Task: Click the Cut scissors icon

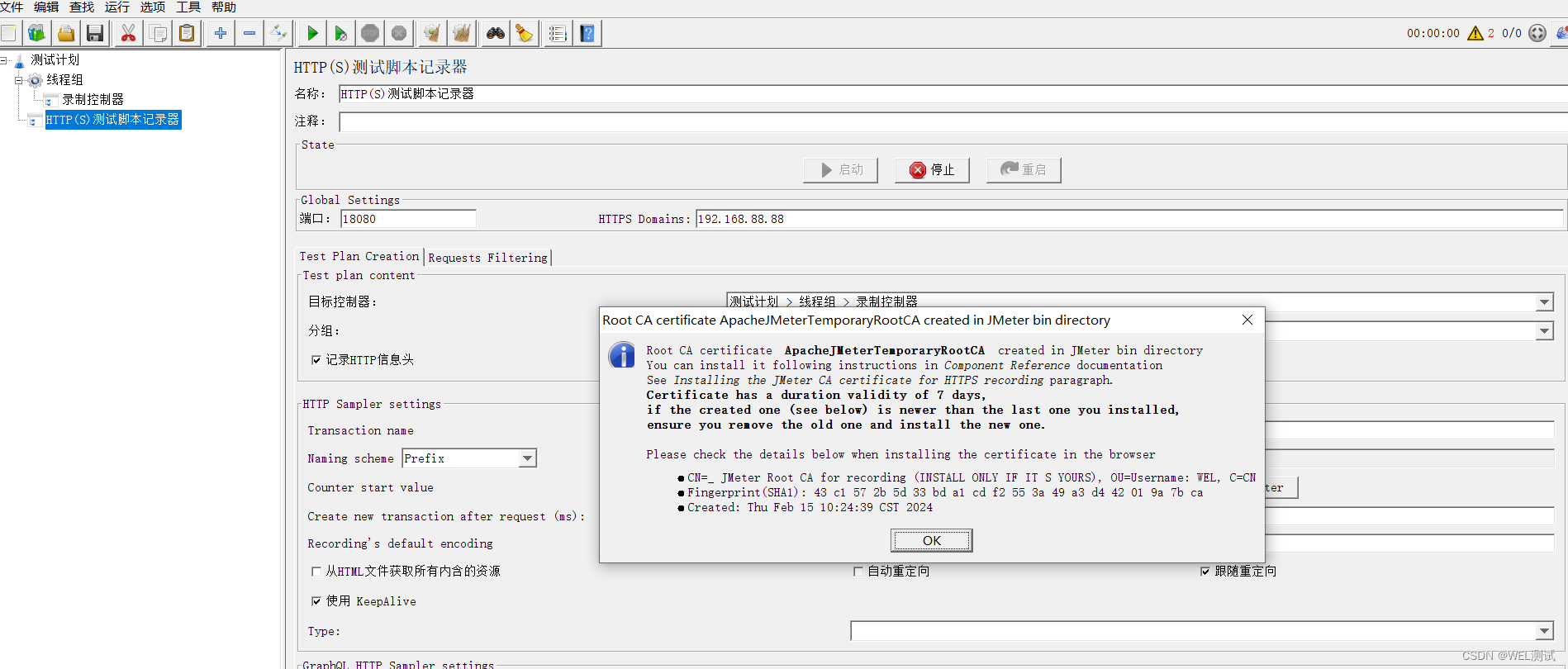Action: (128, 33)
